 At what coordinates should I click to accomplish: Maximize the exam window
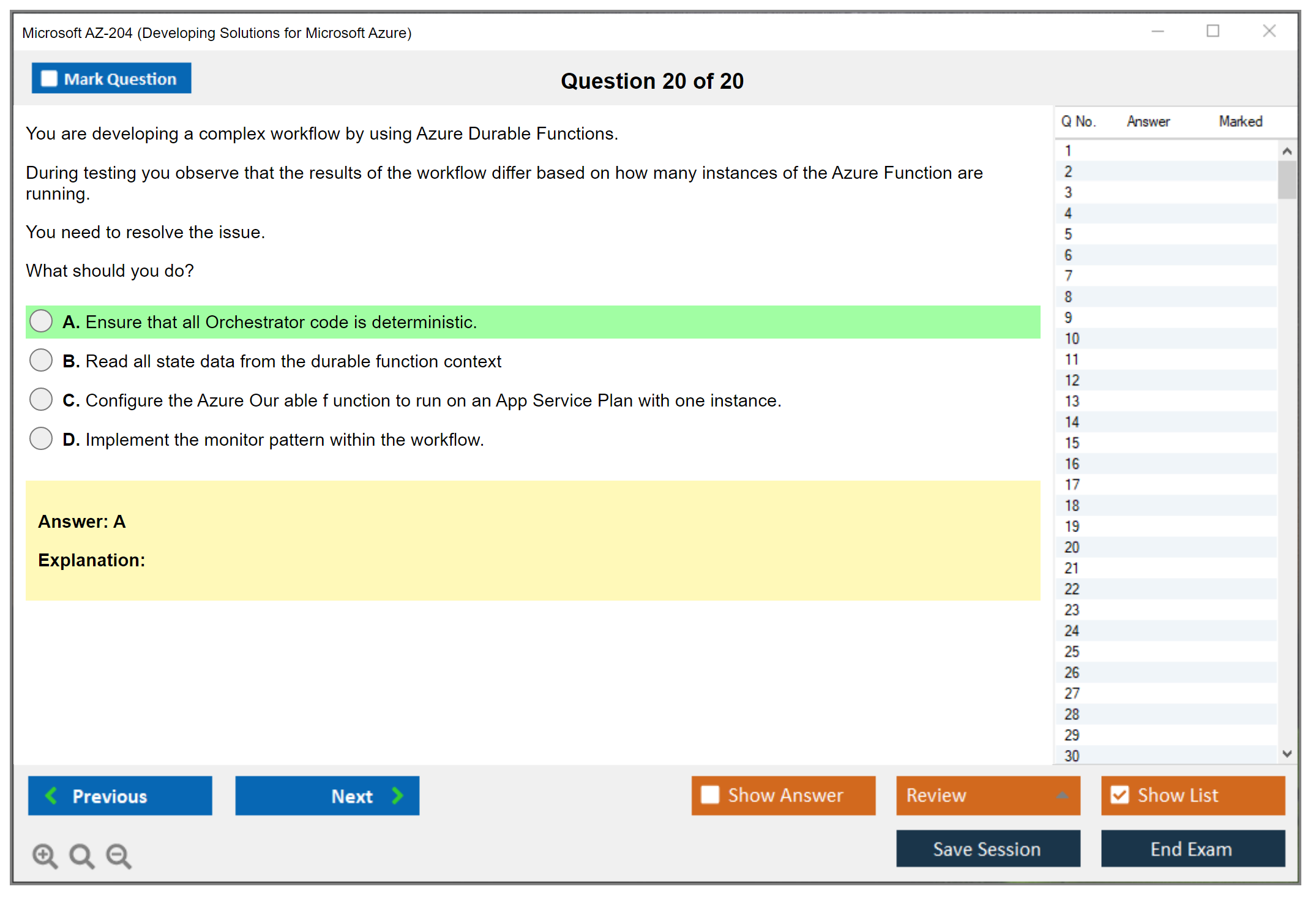point(1213,31)
